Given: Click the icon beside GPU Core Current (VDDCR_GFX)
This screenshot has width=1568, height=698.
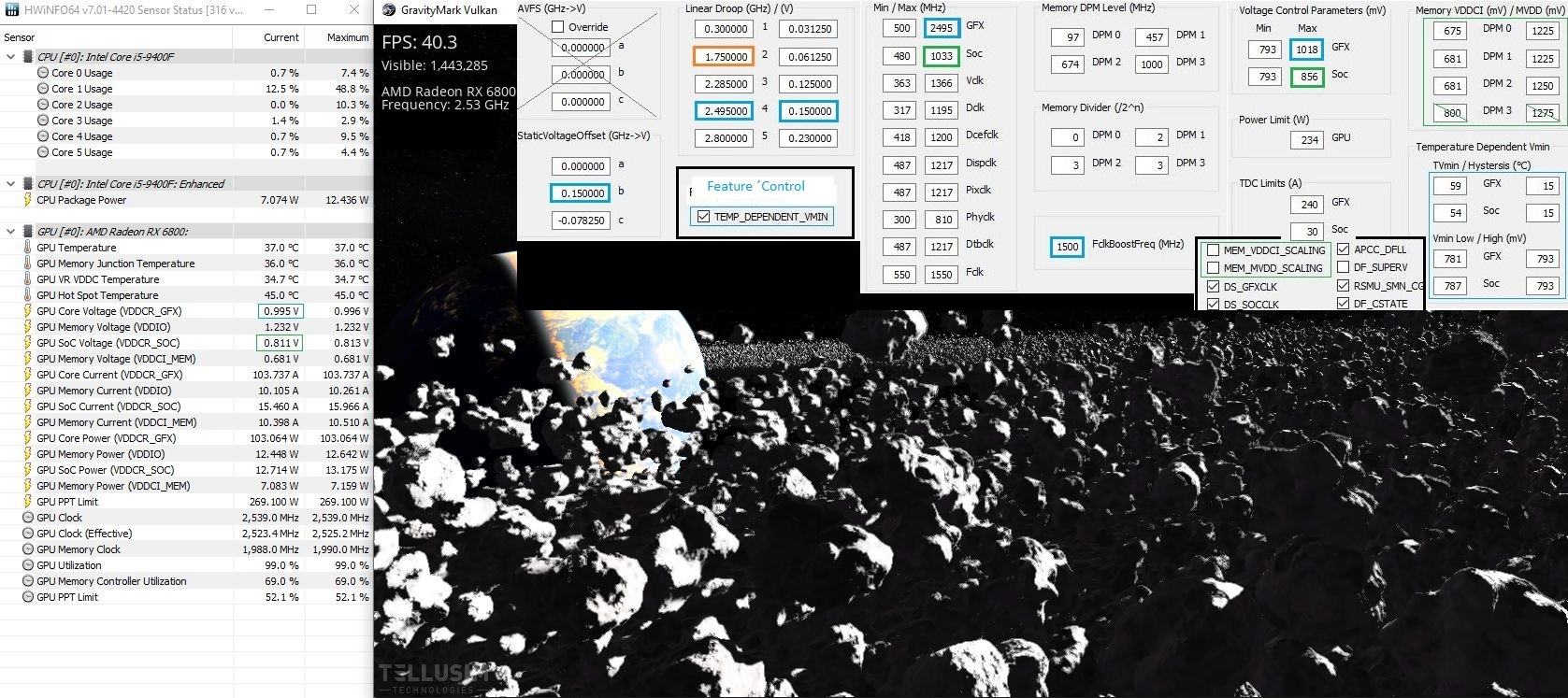Looking at the screenshot, I should (x=28, y=375).
